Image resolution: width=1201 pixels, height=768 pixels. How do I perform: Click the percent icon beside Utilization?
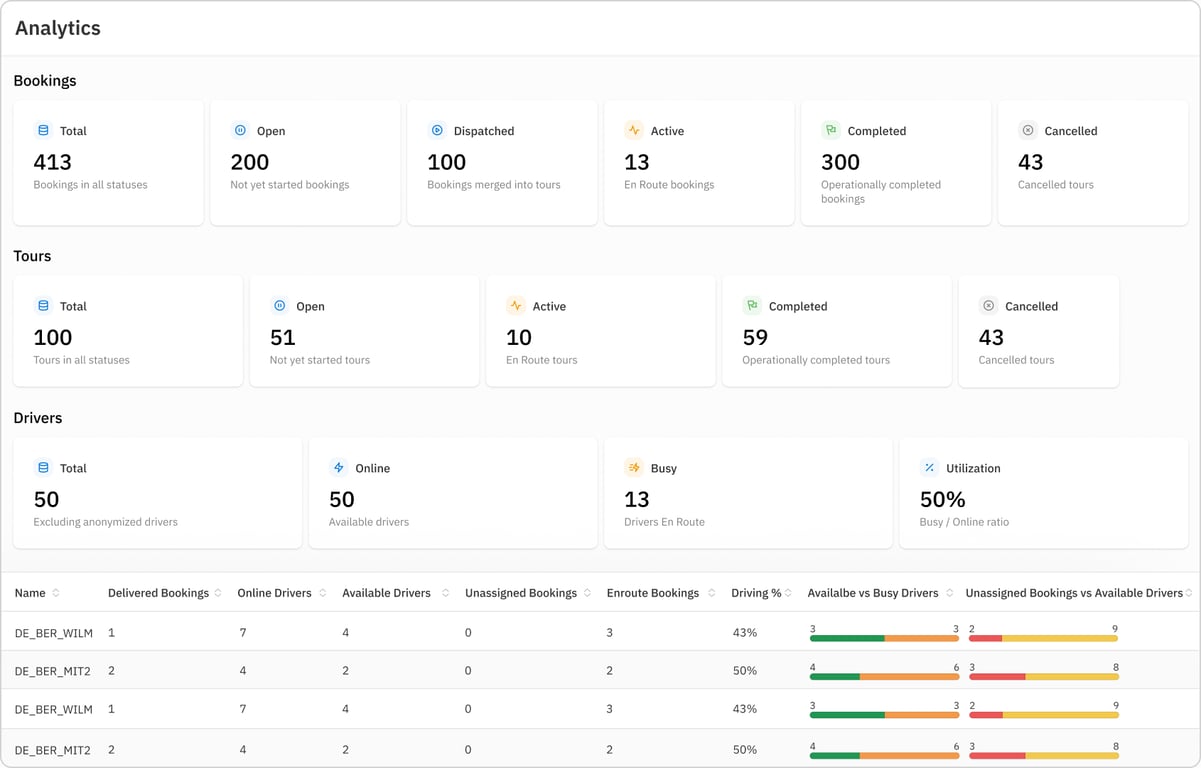[929, 467]
